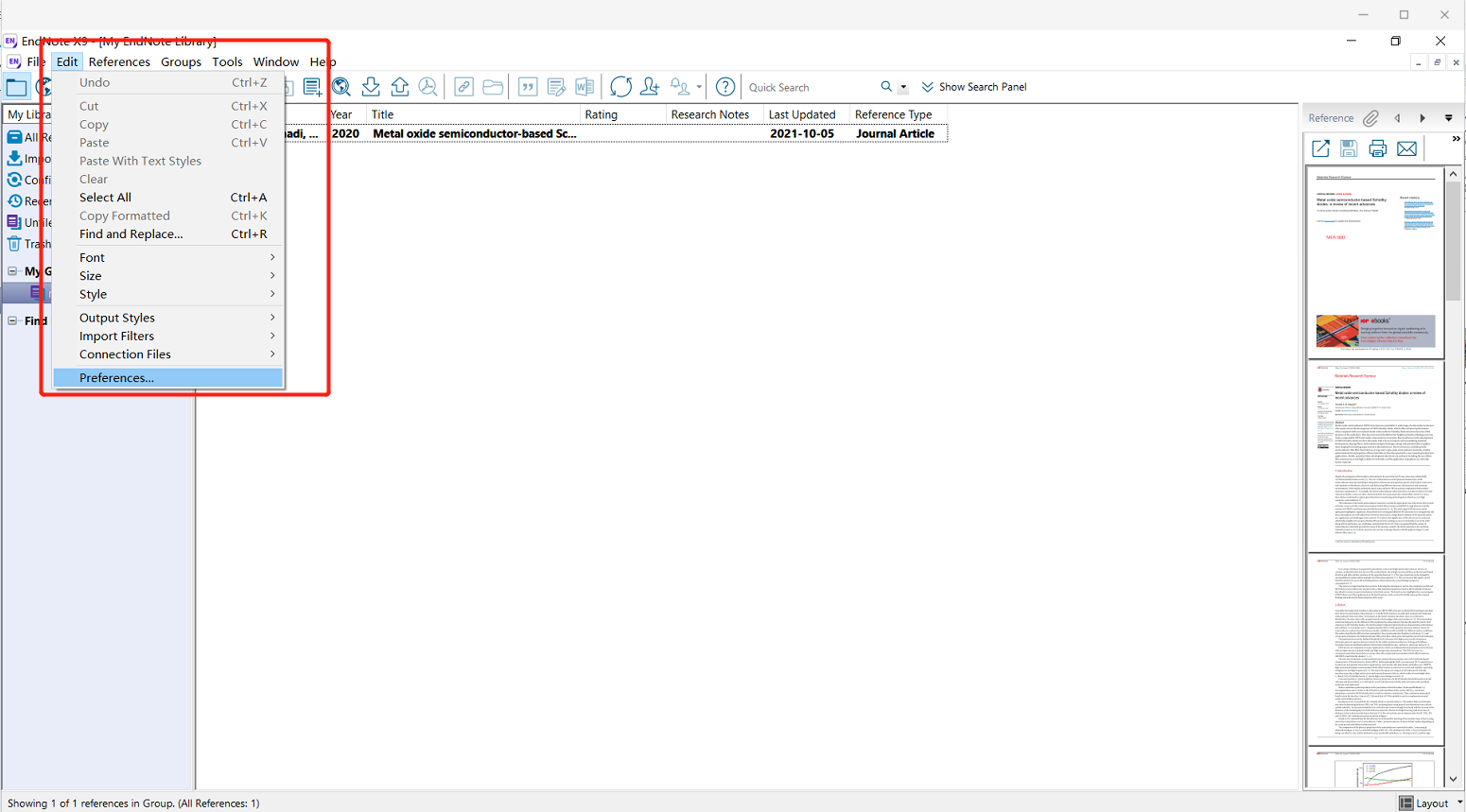
Task: Open the References menu
Action: (x=119, y=61)
